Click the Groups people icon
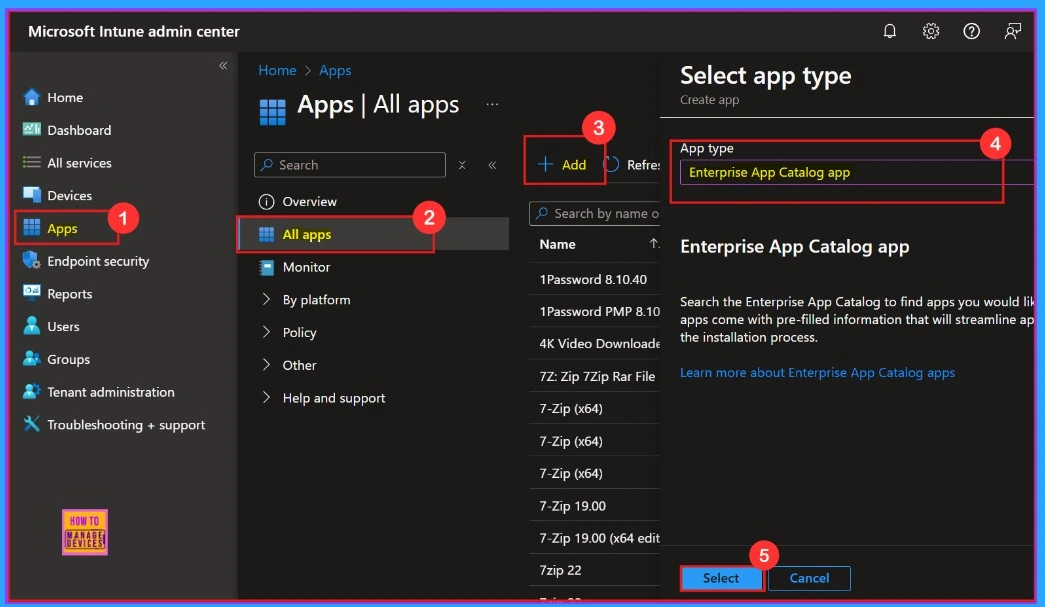 click(31, 358)
